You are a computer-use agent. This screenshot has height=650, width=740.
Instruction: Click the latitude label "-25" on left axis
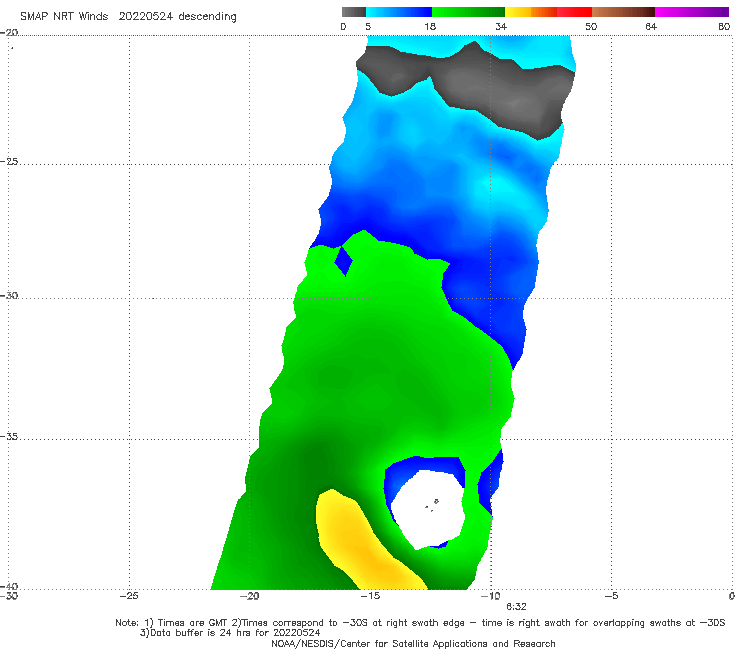pyautogui.click(x=9, y=162)
